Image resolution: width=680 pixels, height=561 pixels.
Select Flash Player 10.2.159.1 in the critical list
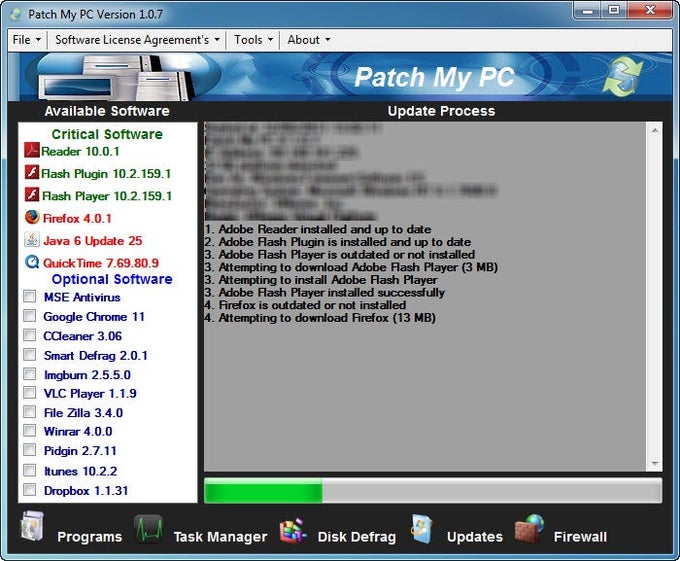tap(106, 196)
